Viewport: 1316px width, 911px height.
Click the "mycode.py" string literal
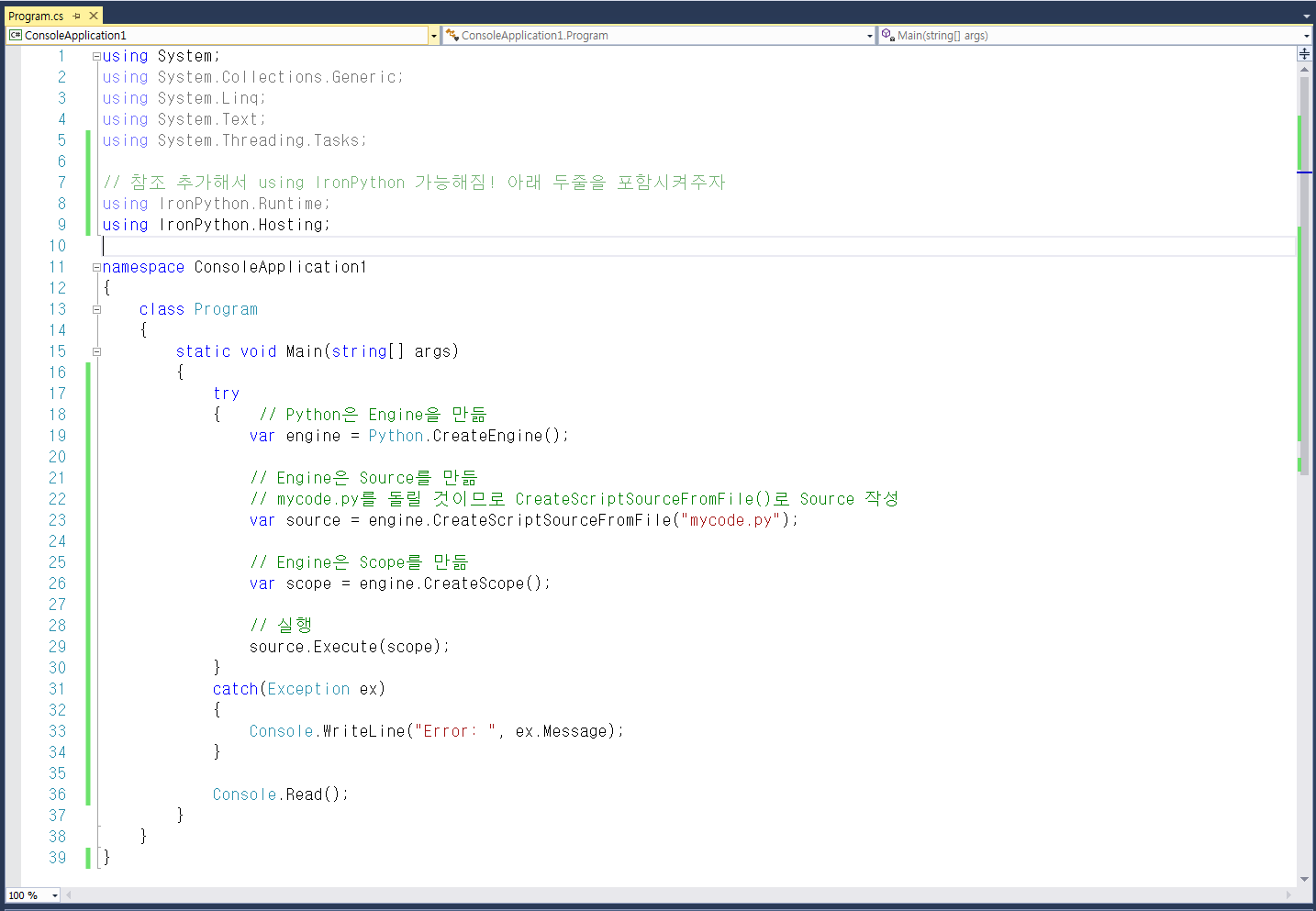(730, 520)
